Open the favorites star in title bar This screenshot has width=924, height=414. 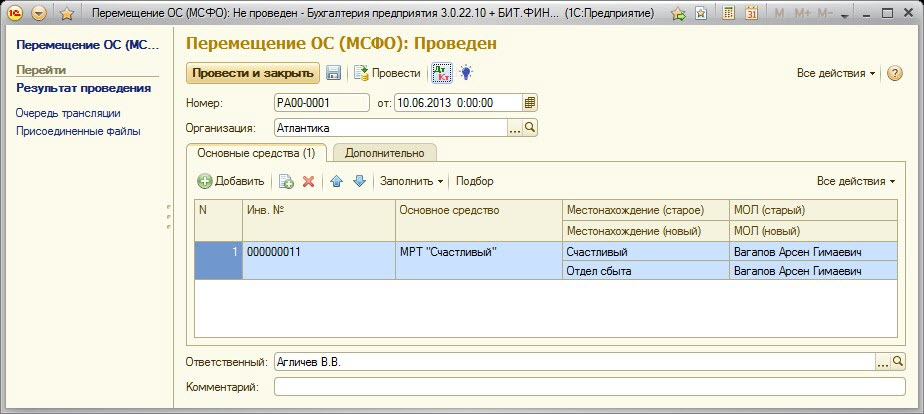point(67,14)
